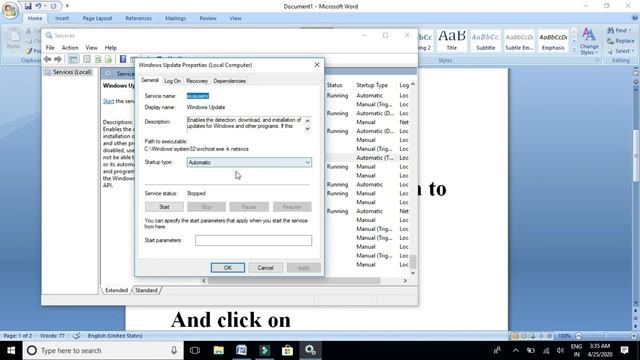
Task: Open the Services Help menu
Action: click(111, 48)
